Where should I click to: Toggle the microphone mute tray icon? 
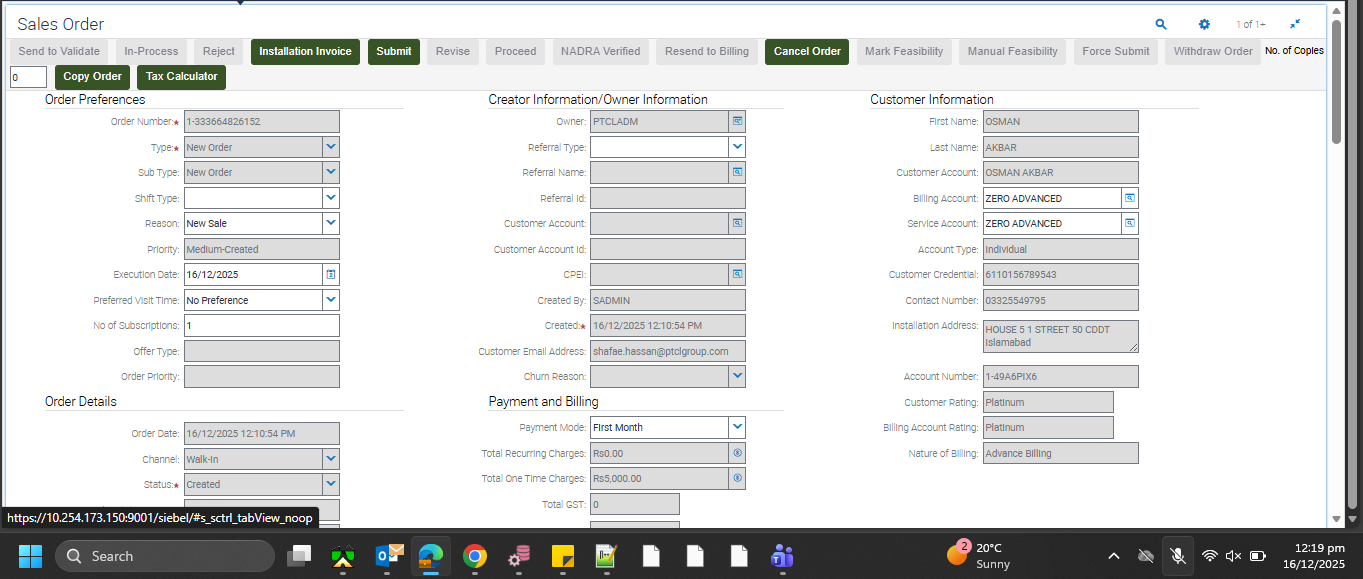click(x=1178, y=555)
